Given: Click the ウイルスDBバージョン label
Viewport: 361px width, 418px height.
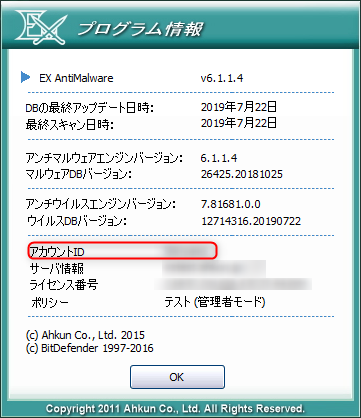Looking at the screenshot, I should pyautogui.click(x=77, y=220).
